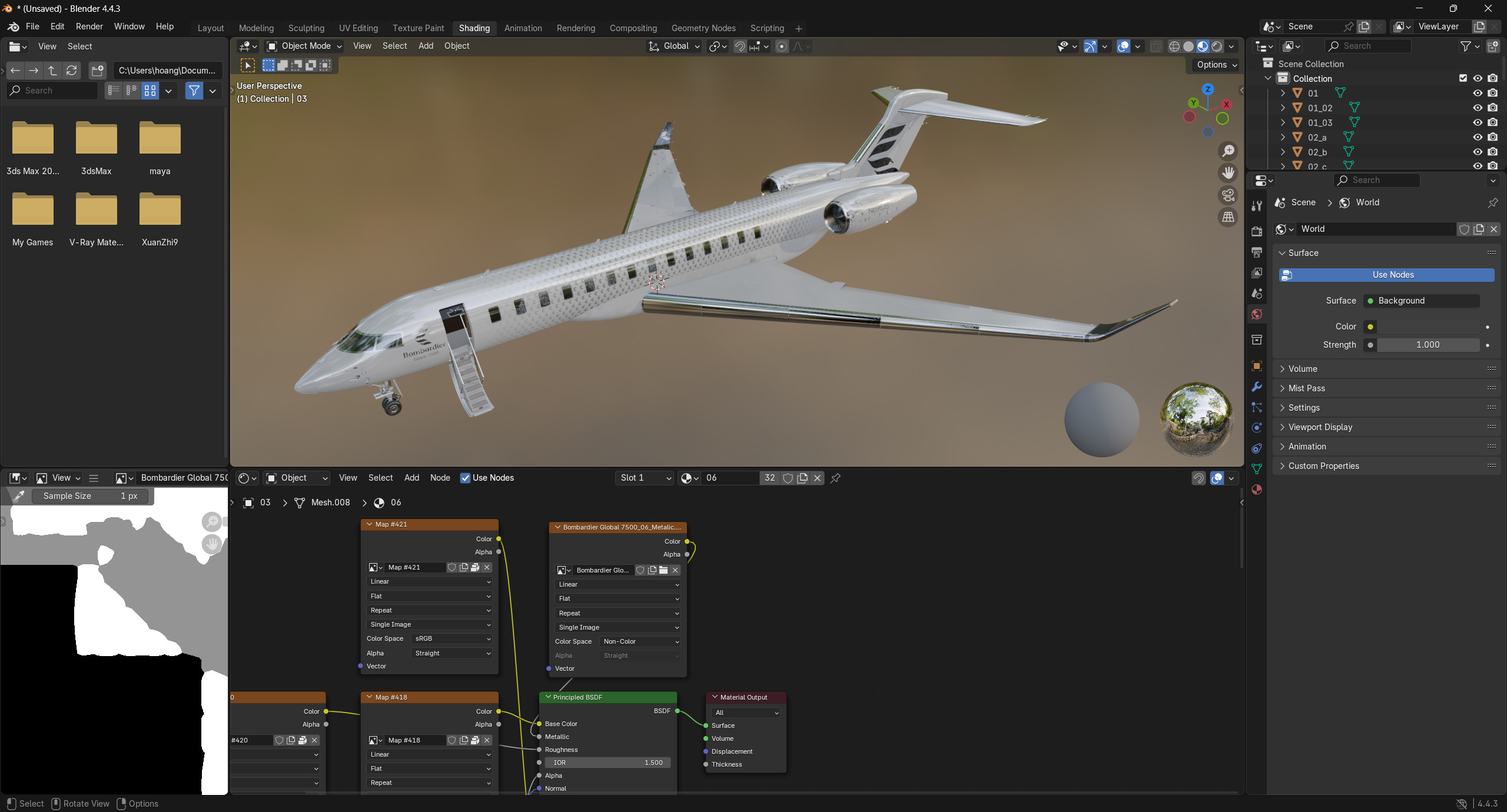Open the Render menu
Image resolution: width=1507 pixels, height=812 pixels.
tap(89, 26)
